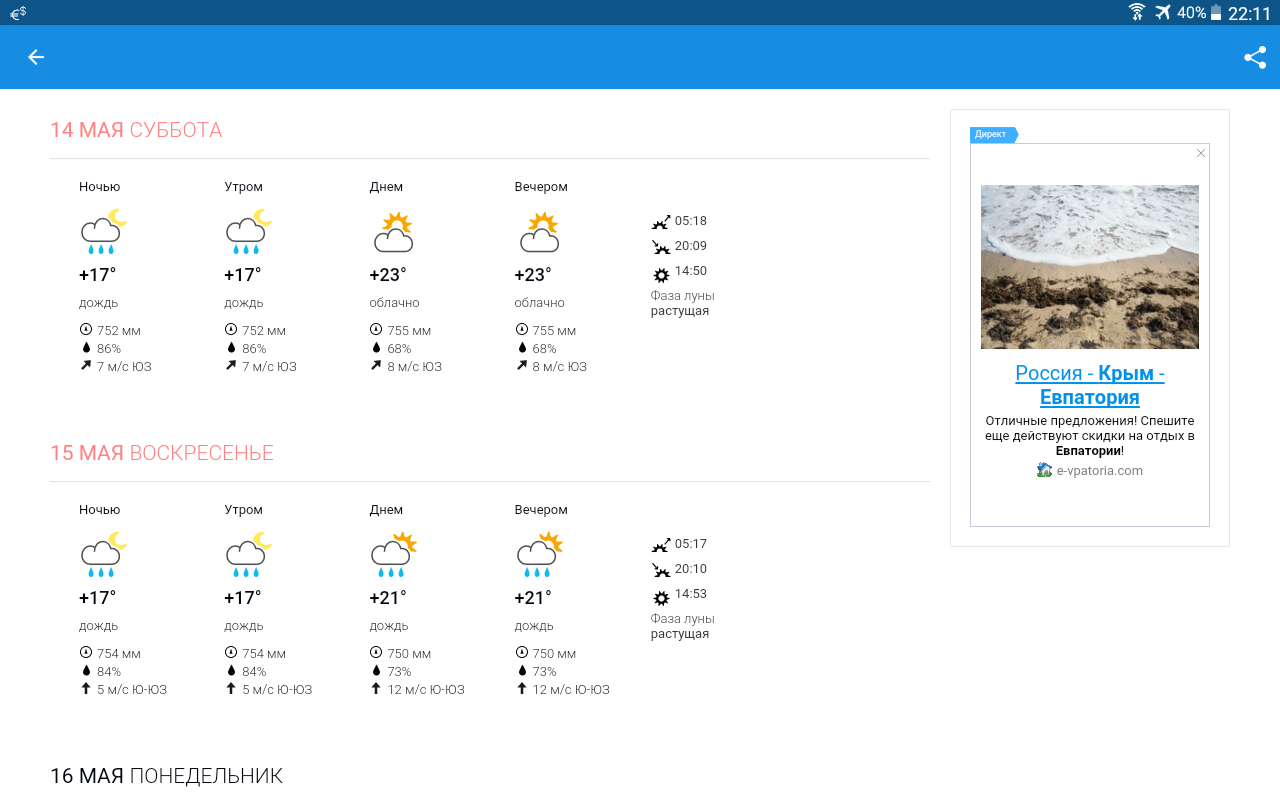Select the 16 МАЯ ПОНЕДЕЛЬНИК heading
Viewport: 1280px width, 800px height.
pyautogui.click(x=166, y=776)
